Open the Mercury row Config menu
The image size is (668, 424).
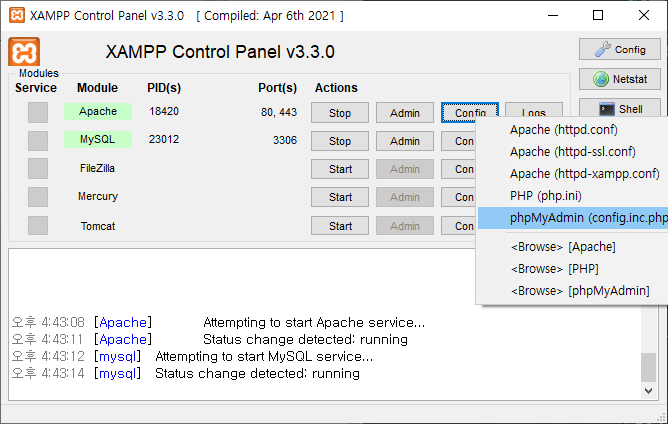click(x=458, y=197)
